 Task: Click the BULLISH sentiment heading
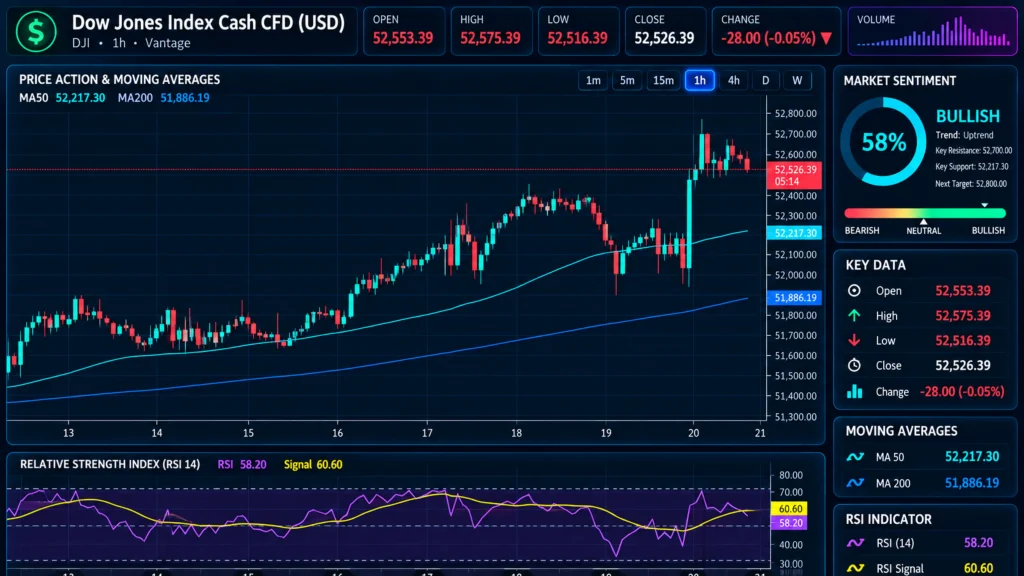tap(968, 116)
